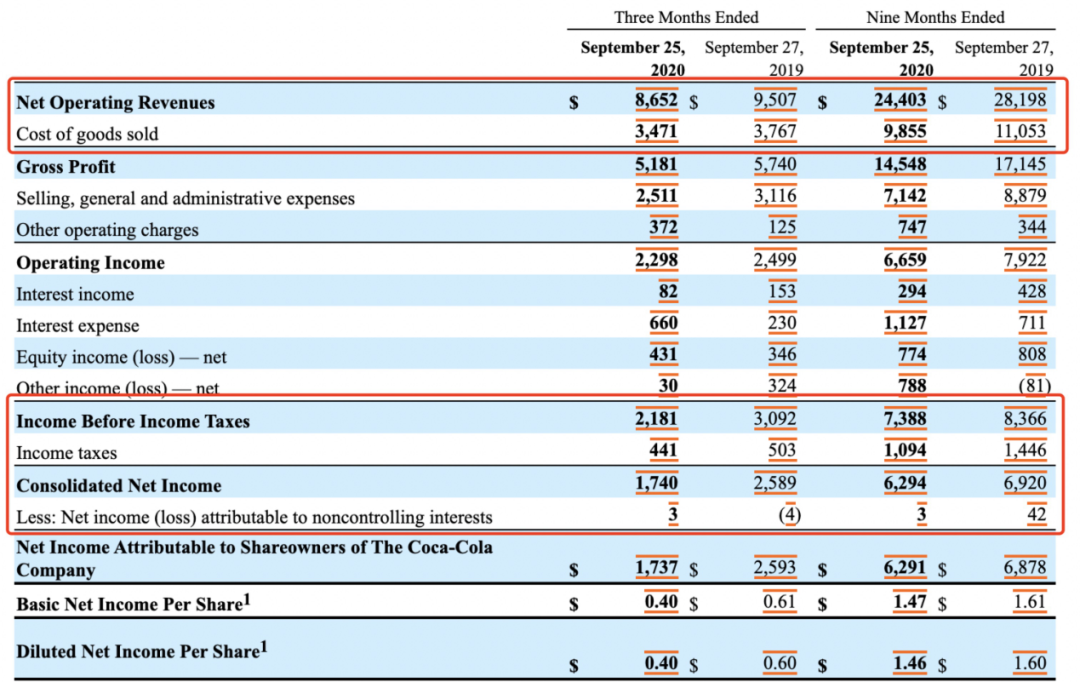Viewport: 1080px width, 682px height.
Task: Click the Diluted Net Income Per Share label
Action: 141,651
